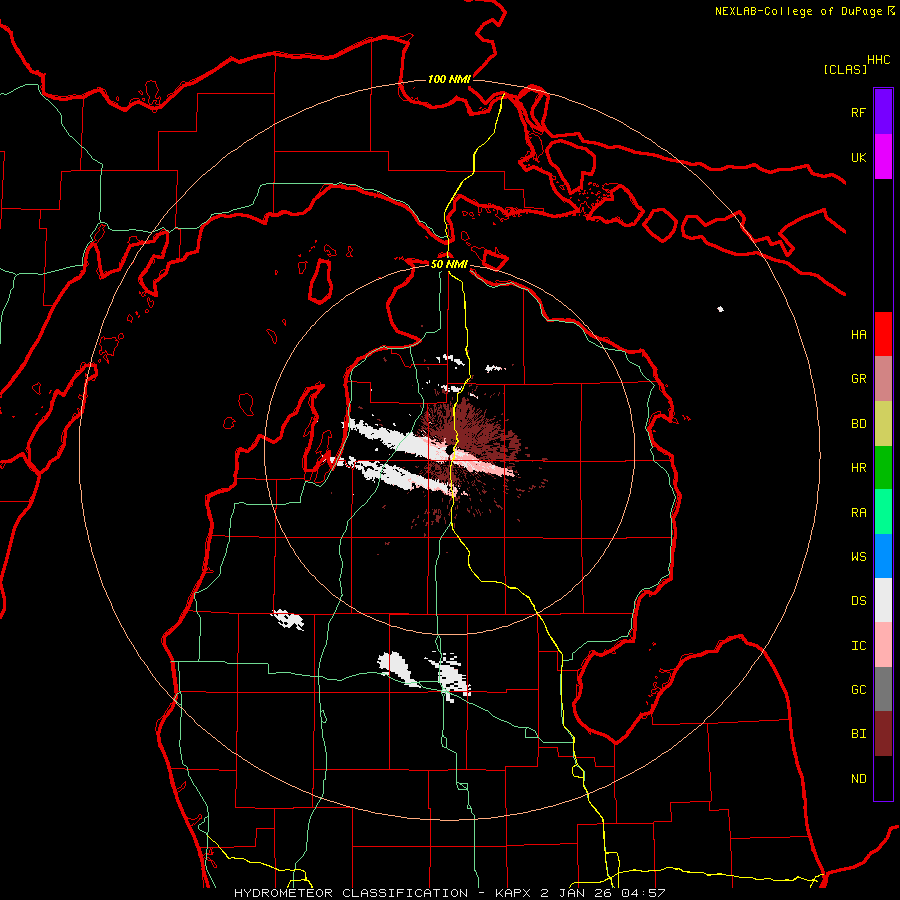Click the RA light-green legend swatch

(883, 512)
